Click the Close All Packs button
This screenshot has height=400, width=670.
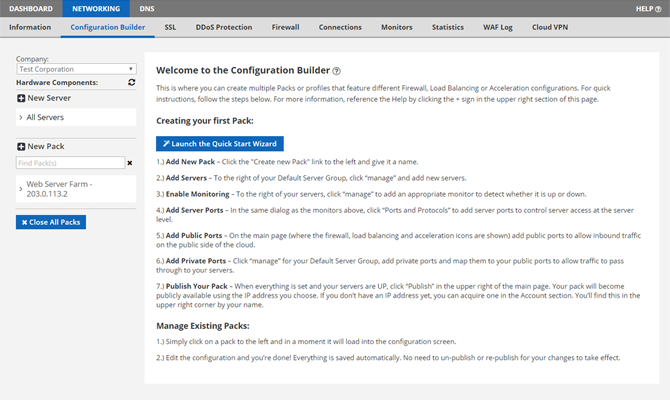pos(51,222)
